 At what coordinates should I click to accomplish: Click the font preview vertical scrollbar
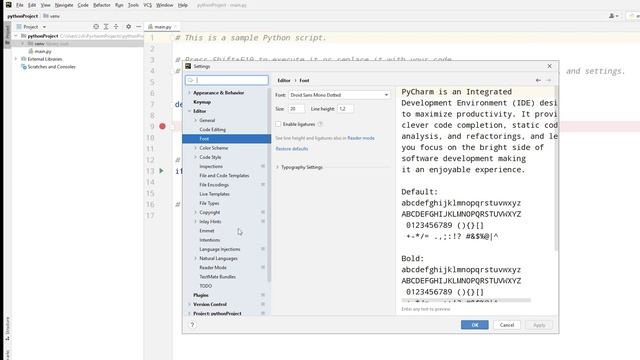coord(556,169)
